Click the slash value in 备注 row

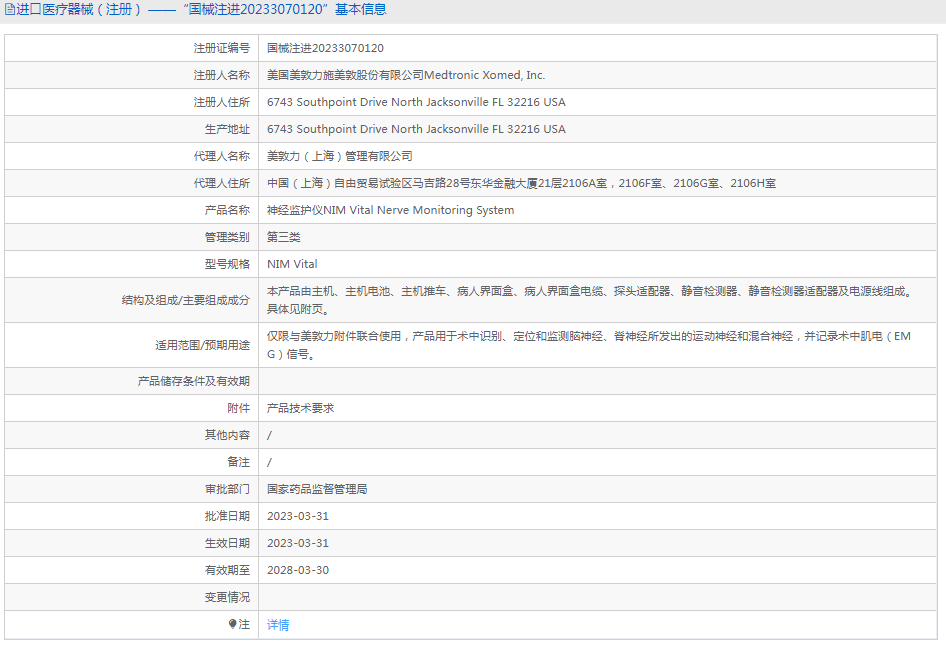coord(269,463)
